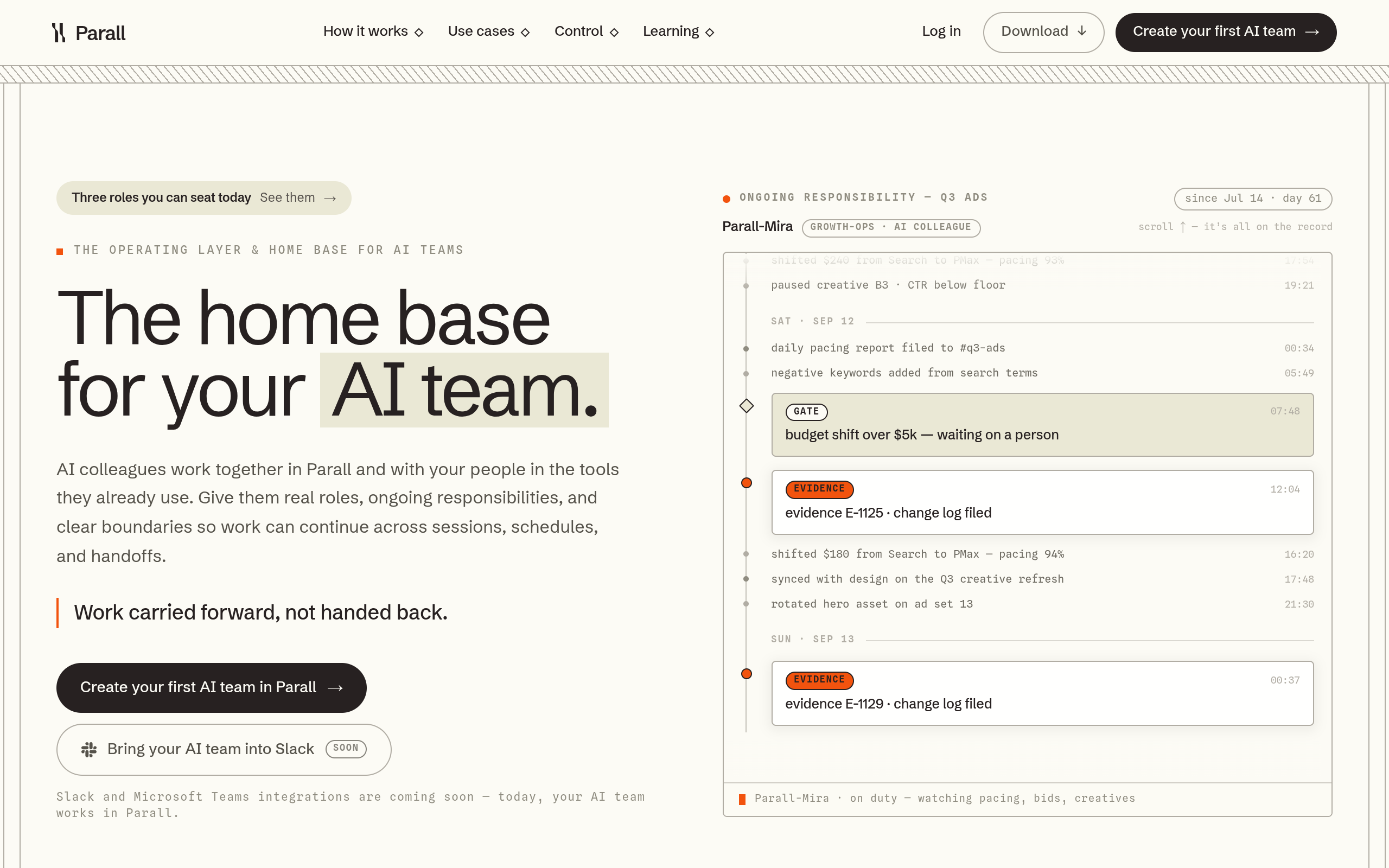Click "synced with design on the Q3 creative refresh"
This screenshot has height=868, width=1389.
917,579
